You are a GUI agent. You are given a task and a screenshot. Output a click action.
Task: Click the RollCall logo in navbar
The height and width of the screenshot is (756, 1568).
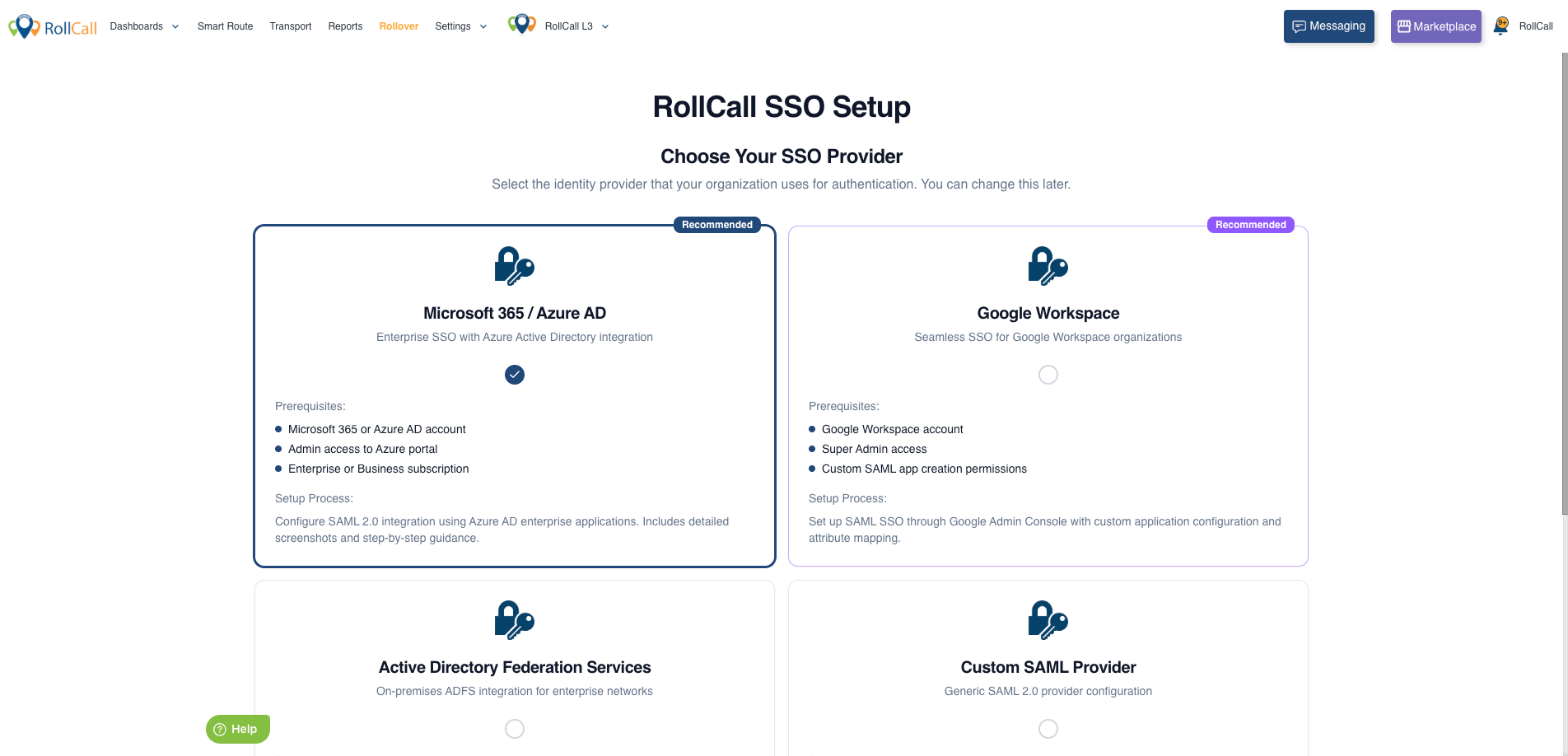[x=53, y=26]
